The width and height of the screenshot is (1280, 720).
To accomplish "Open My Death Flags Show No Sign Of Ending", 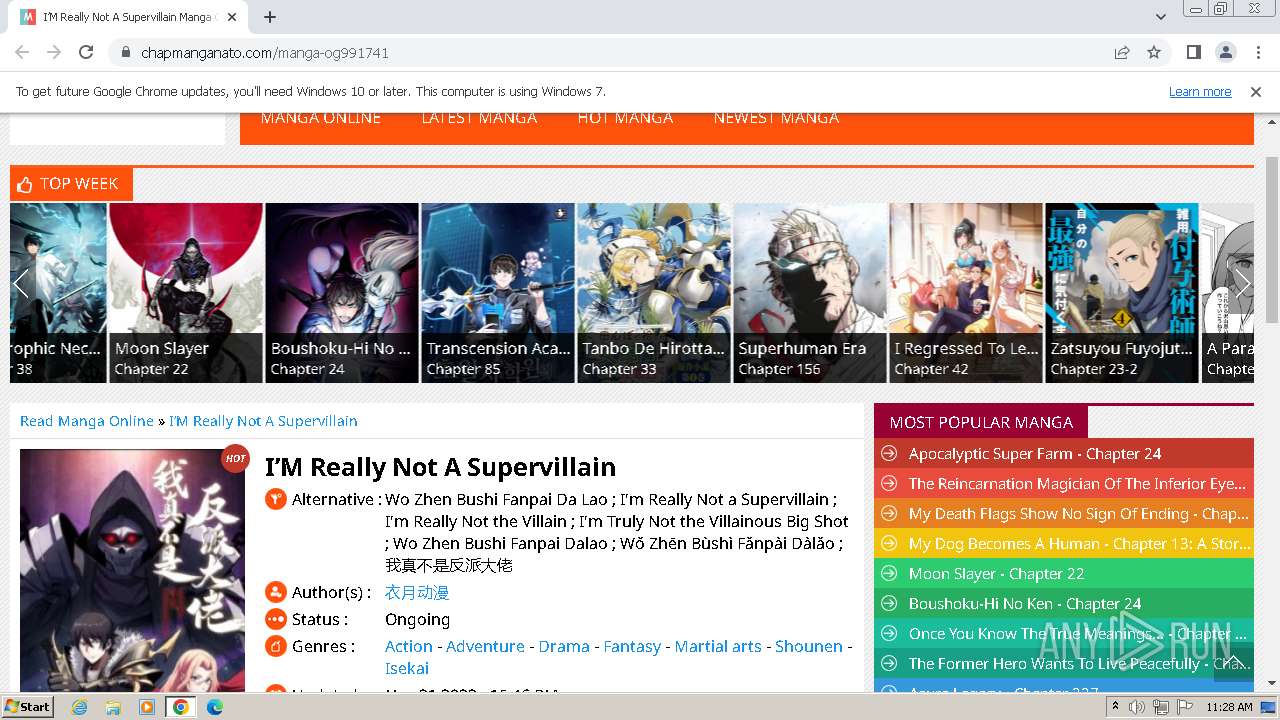I will pos(1078,514).
